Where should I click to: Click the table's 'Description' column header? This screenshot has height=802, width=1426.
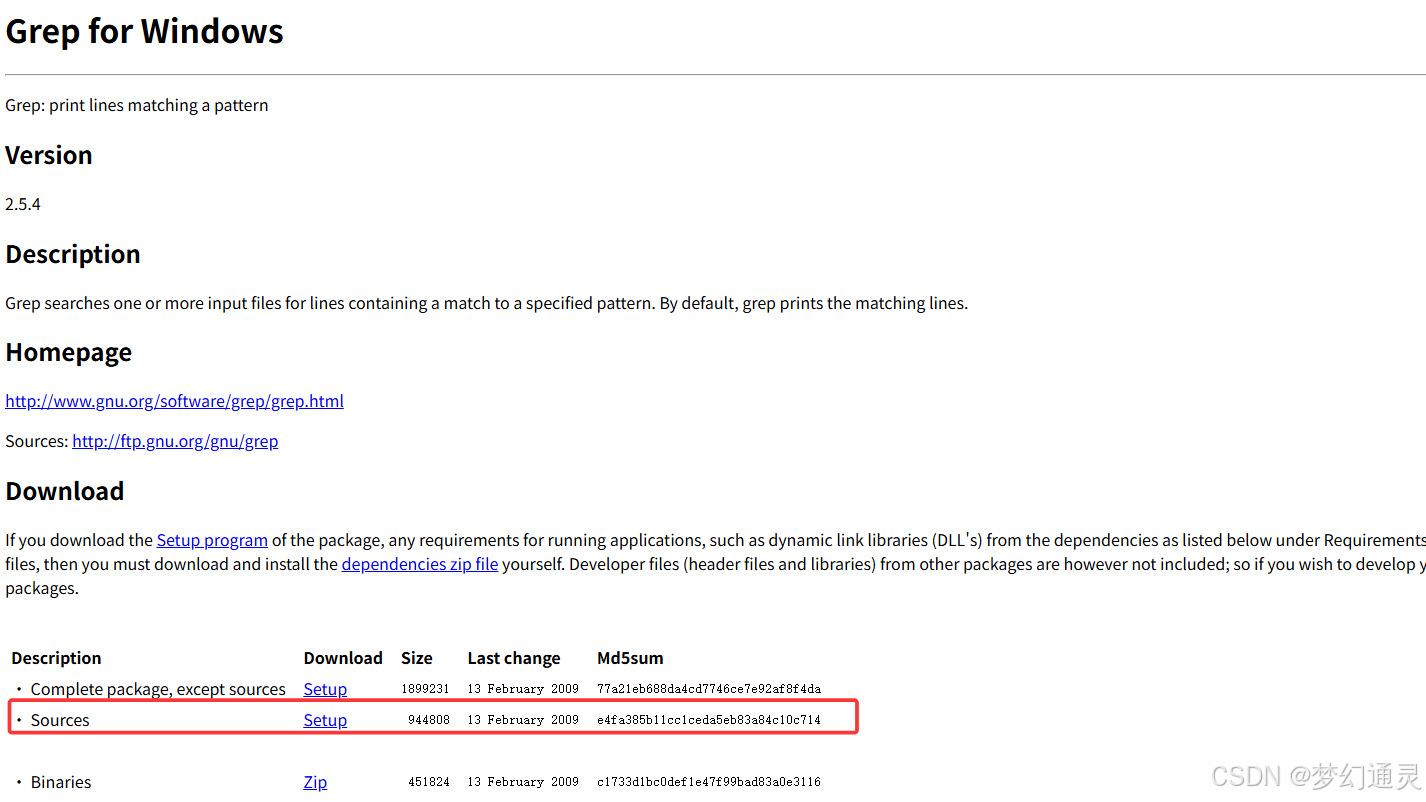(x=57, y=658)
